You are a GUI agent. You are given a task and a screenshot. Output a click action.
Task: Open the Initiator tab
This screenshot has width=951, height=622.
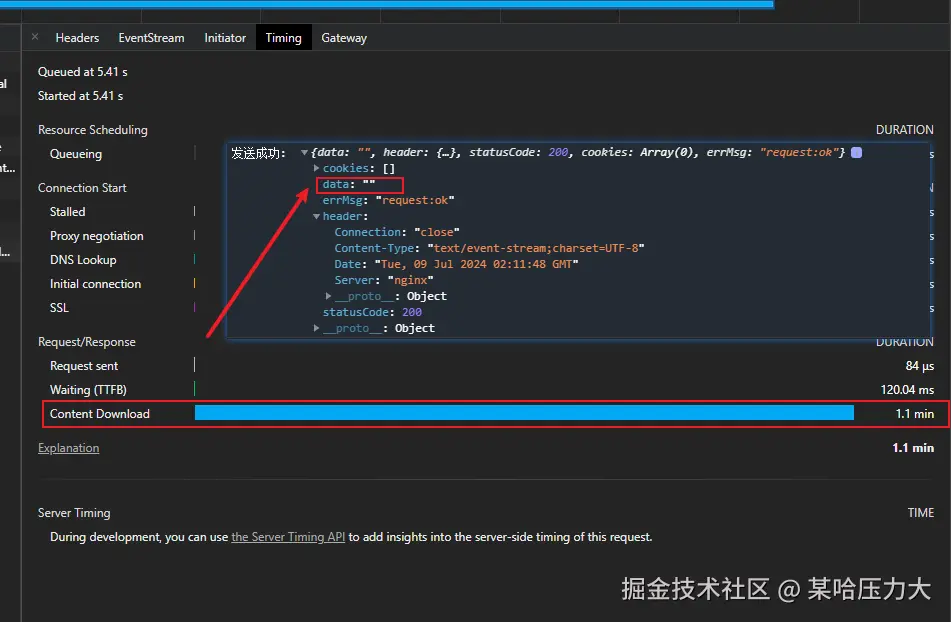click(x=225, y=38)
